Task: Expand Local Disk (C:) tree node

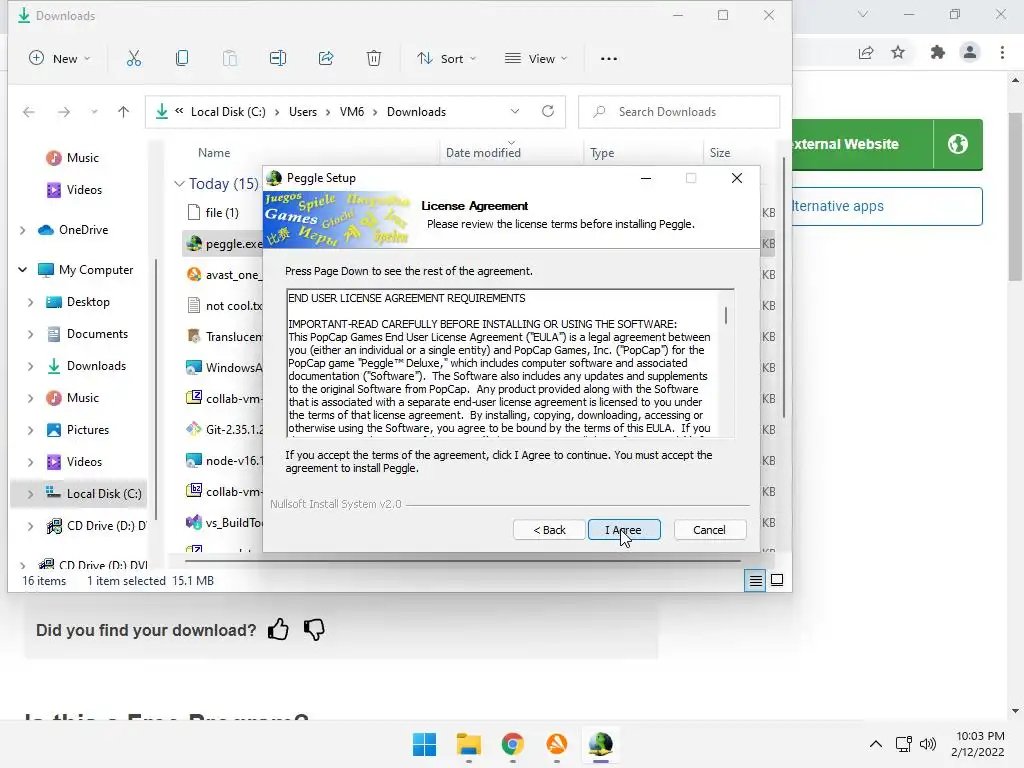Action: tap(31, 494)
